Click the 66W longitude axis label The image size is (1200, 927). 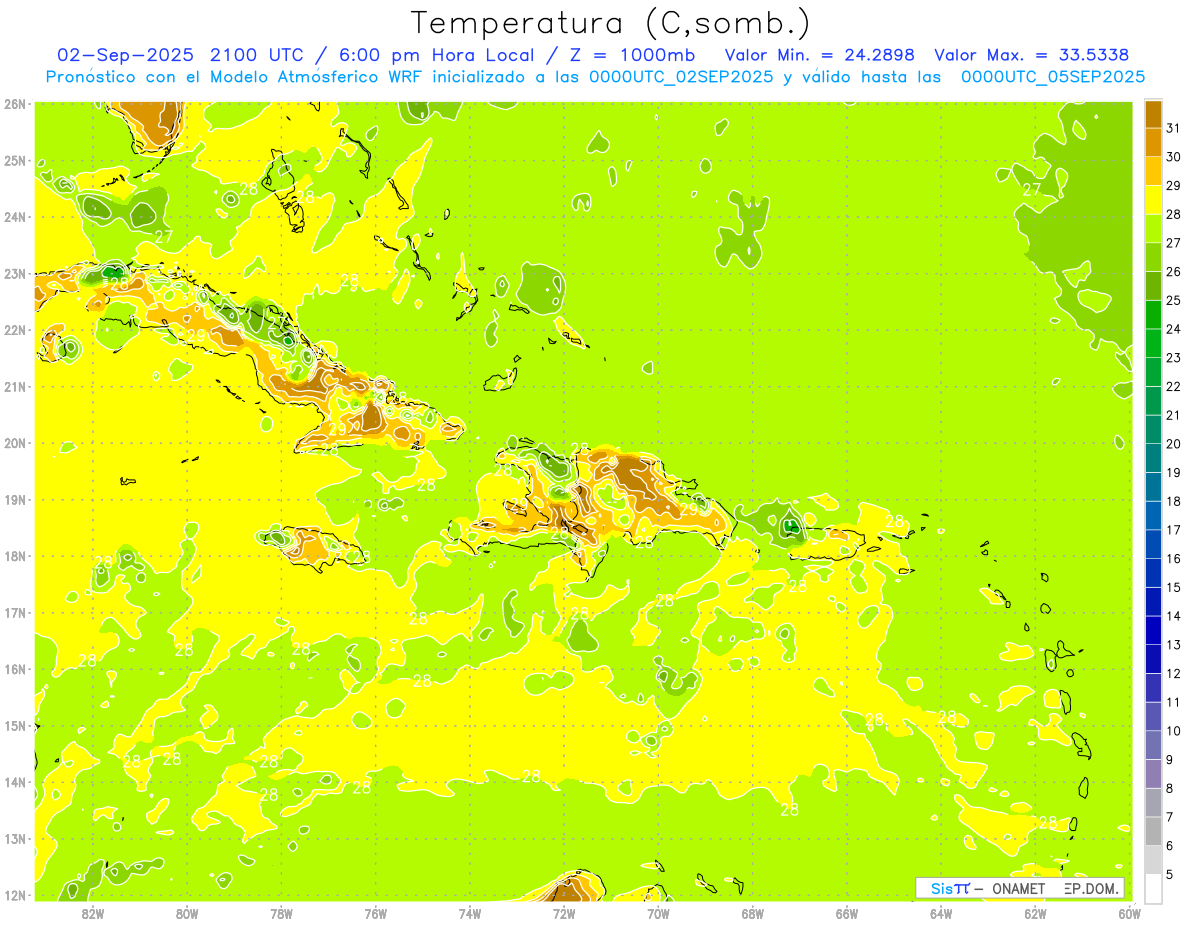point(847,914)
